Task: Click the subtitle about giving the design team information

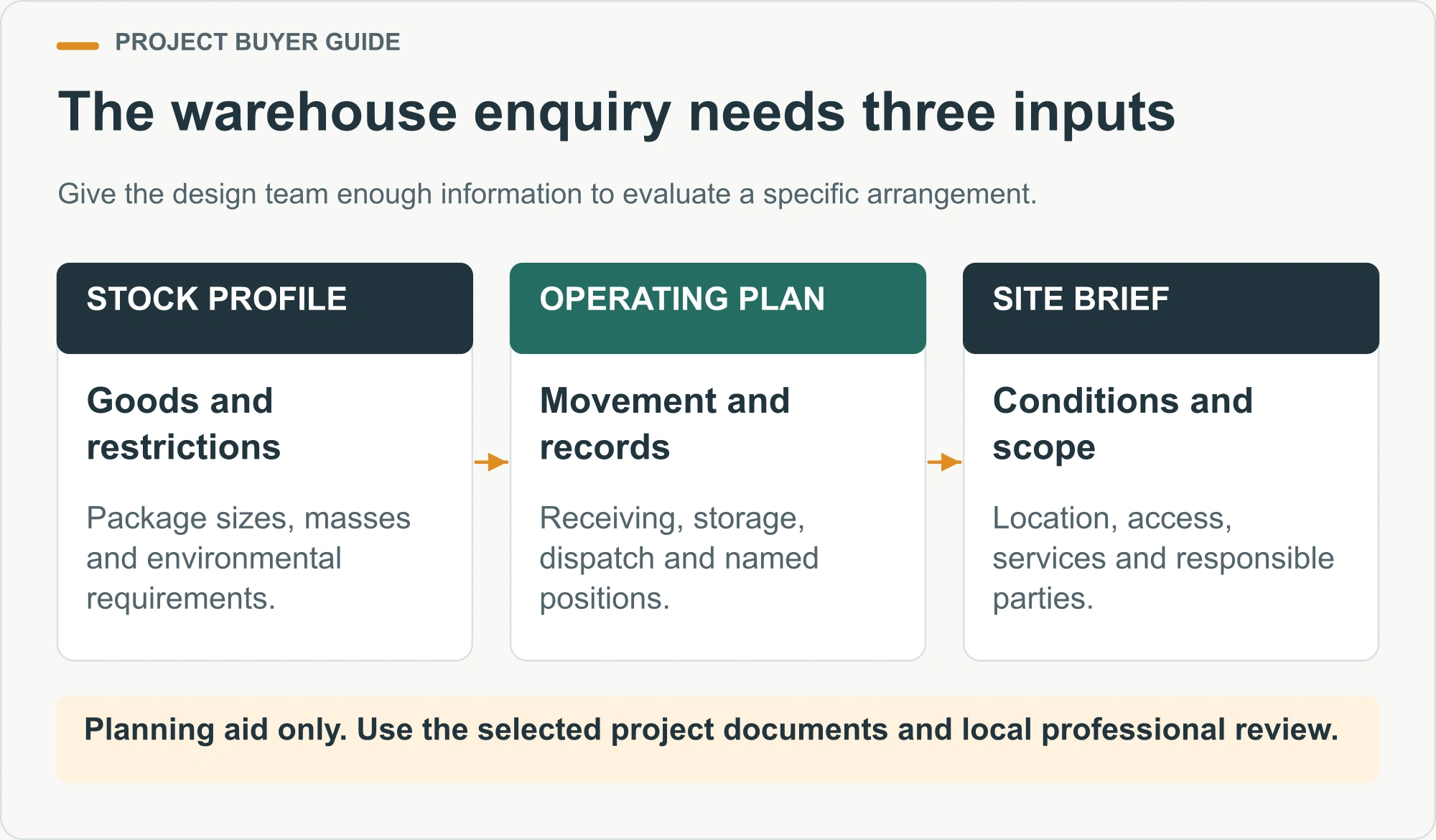Action: [547, 195]
